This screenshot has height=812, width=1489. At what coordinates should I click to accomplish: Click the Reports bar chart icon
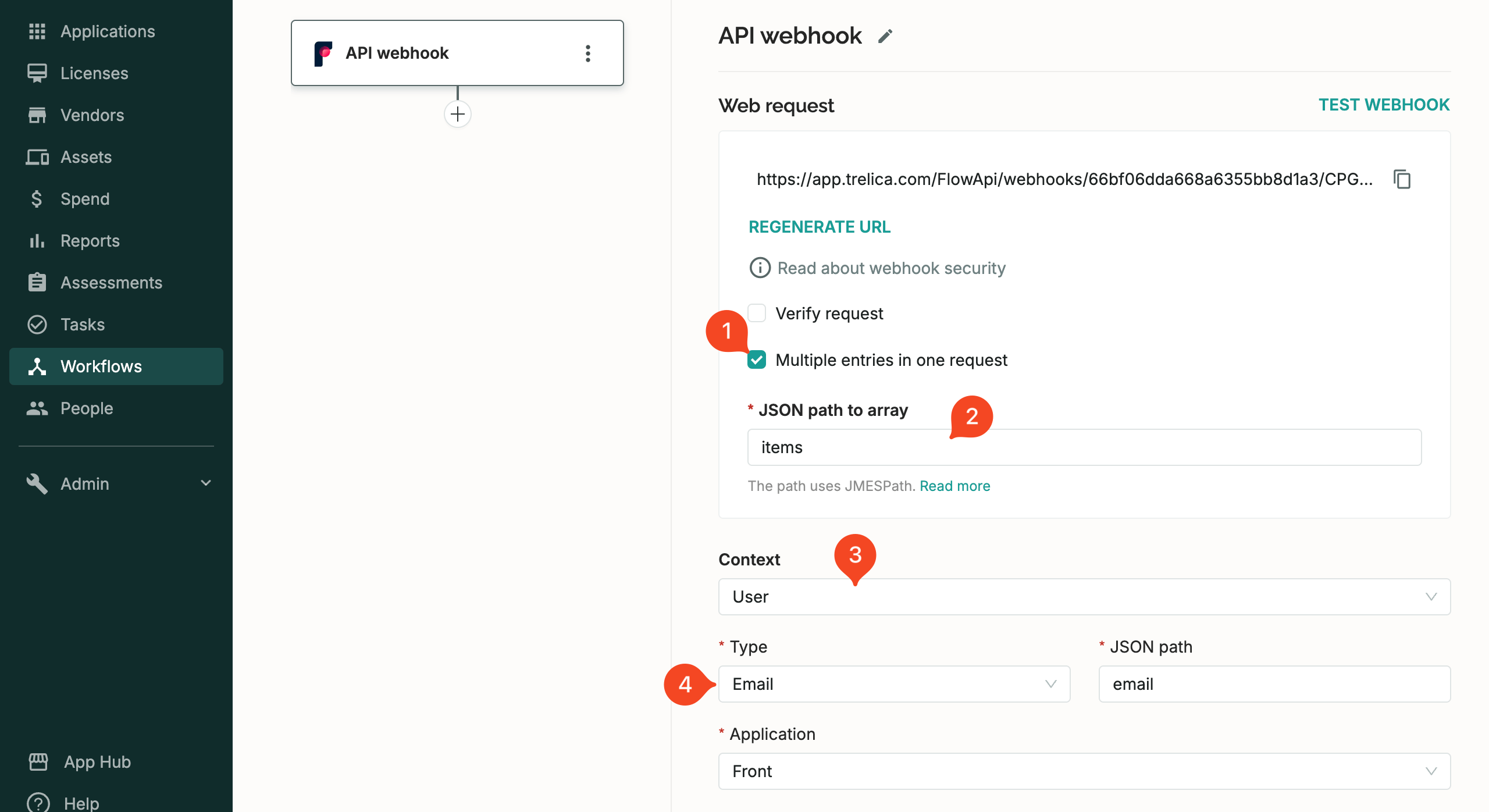(x=37, y=241)
